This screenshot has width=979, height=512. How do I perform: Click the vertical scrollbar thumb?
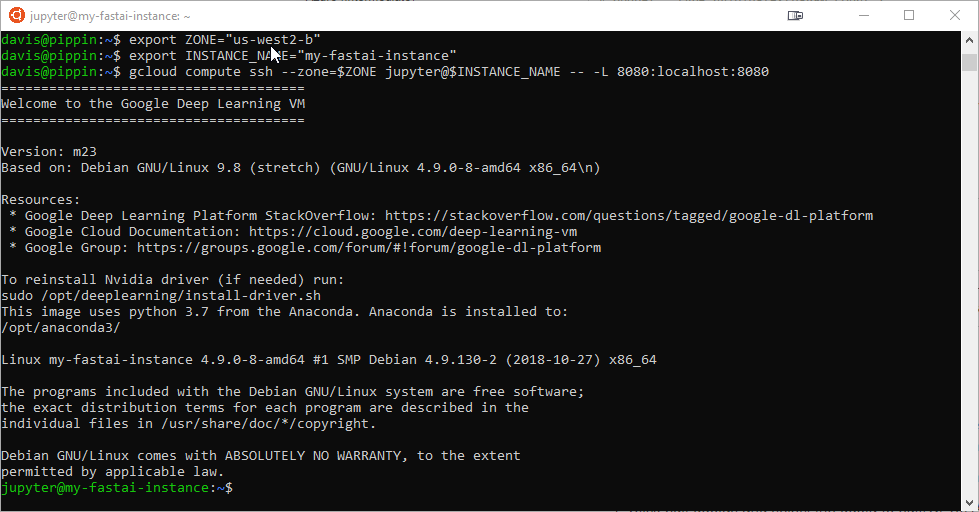point(969,62)
